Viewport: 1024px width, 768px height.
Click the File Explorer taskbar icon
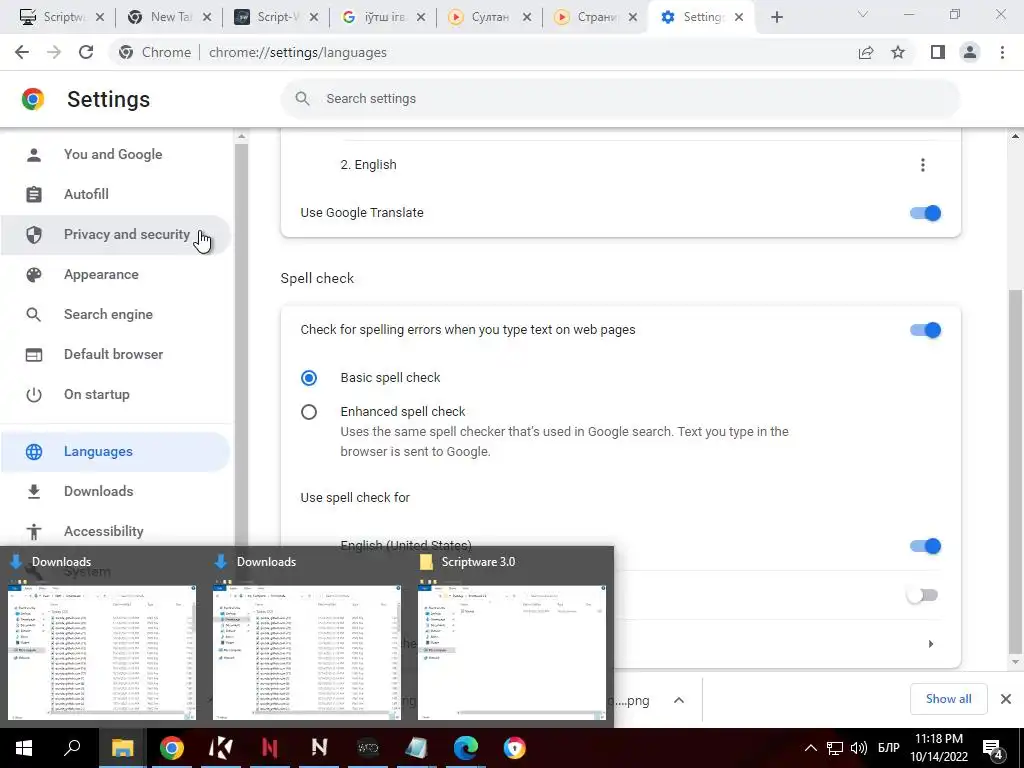(122, 748)
